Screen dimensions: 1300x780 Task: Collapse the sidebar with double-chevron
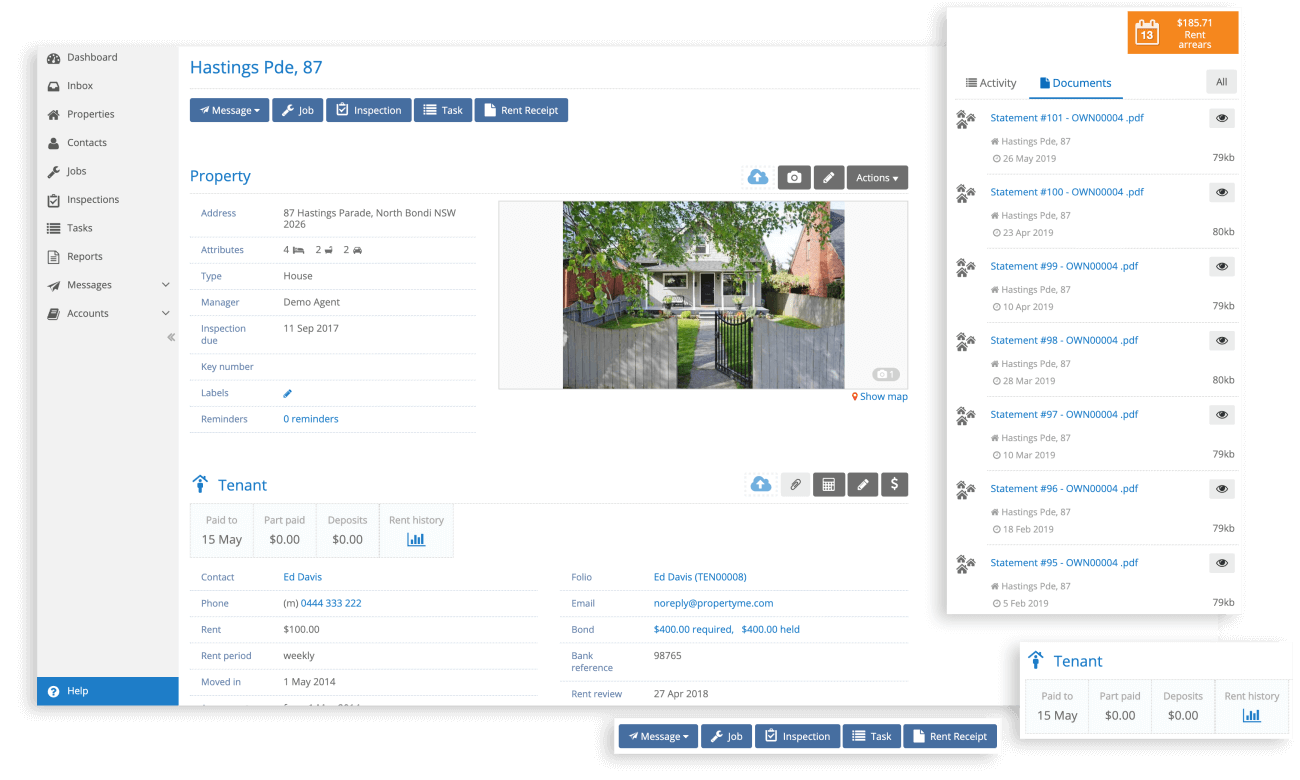171,338
